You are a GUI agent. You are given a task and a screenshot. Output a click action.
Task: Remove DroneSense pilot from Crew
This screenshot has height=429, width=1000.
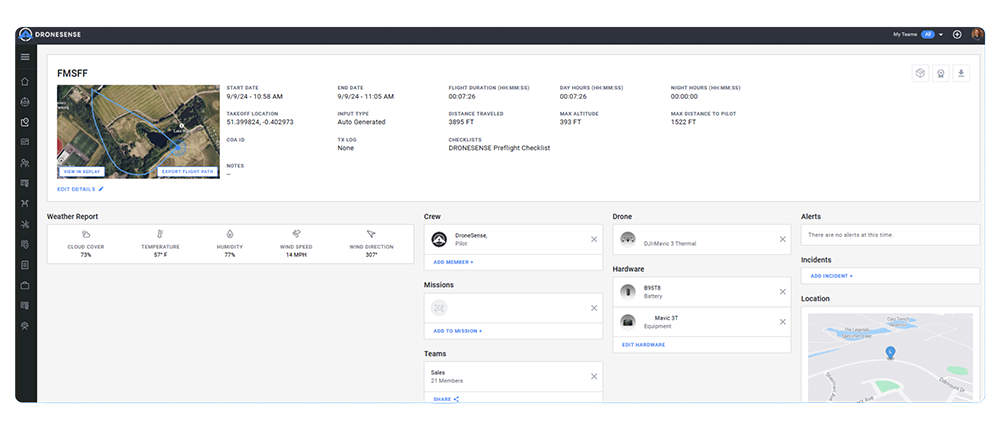pyautogui.click(x=593, y=239)
